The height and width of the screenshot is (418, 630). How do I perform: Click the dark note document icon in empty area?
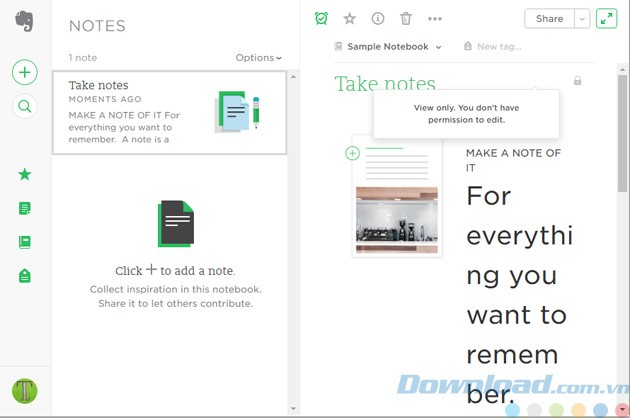[x=176, y=223]
